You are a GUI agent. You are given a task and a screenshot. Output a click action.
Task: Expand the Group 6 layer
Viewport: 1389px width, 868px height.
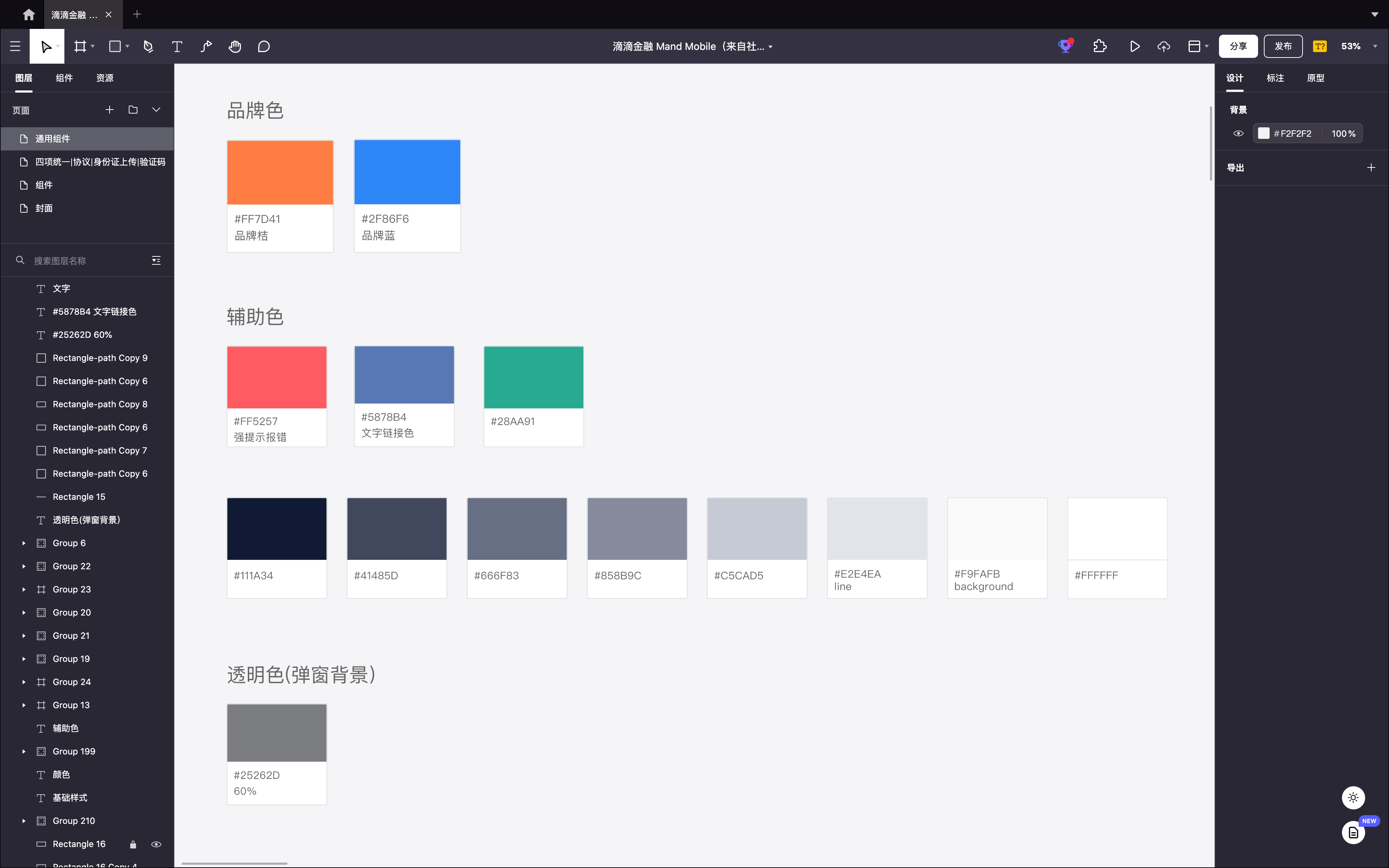pos(24,543)
